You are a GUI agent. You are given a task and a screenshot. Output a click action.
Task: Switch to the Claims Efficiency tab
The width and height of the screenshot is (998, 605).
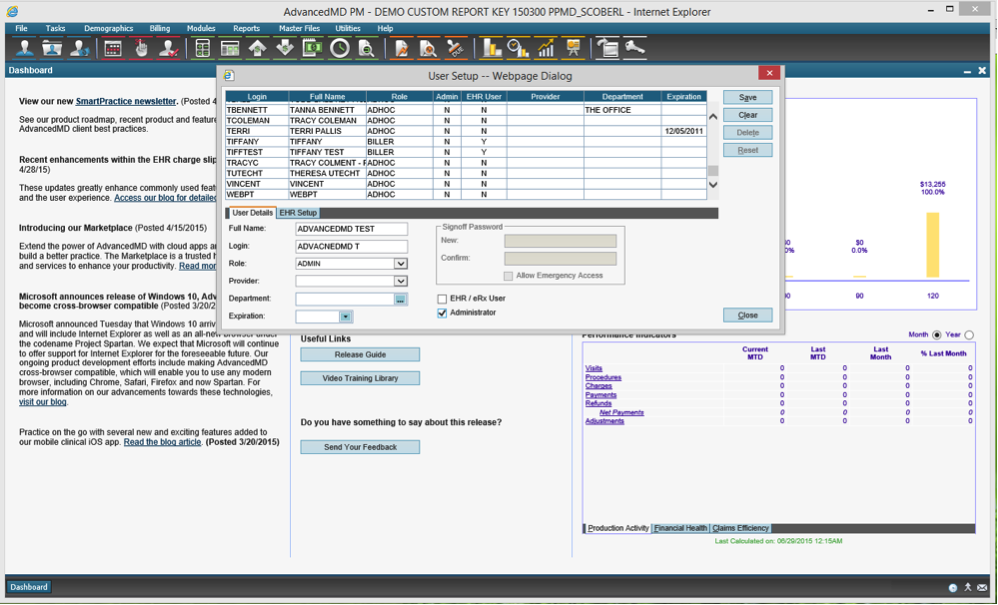(x=740, y=528)
